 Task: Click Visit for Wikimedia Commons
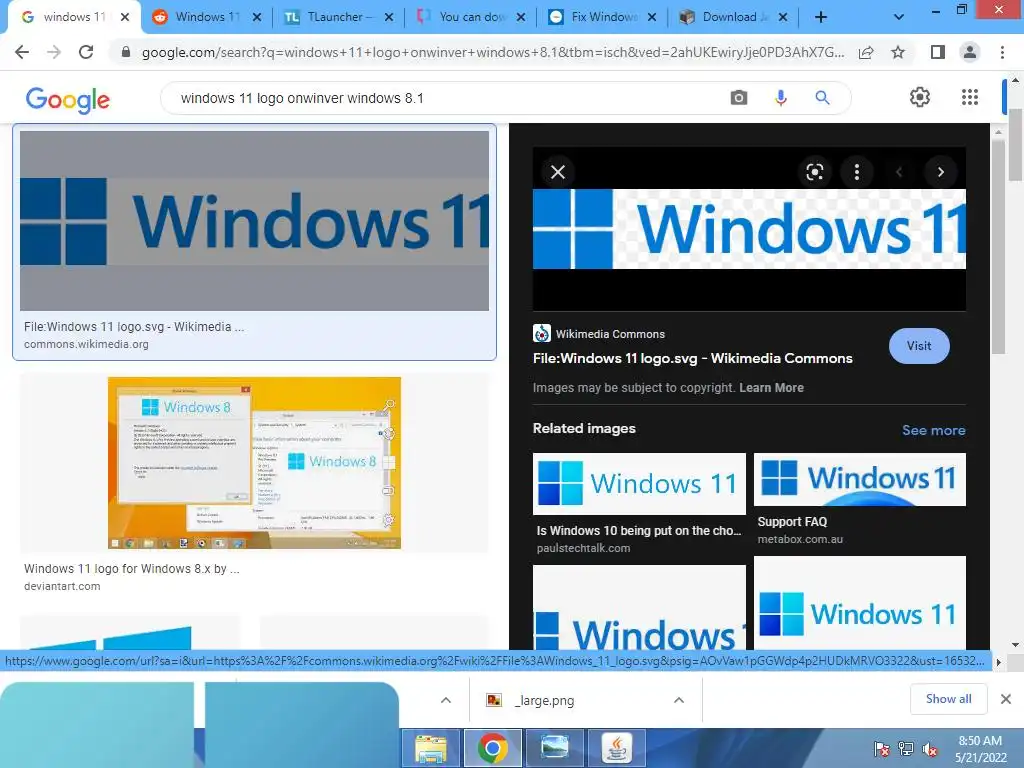pyautogui.click(x=919, y=346)
